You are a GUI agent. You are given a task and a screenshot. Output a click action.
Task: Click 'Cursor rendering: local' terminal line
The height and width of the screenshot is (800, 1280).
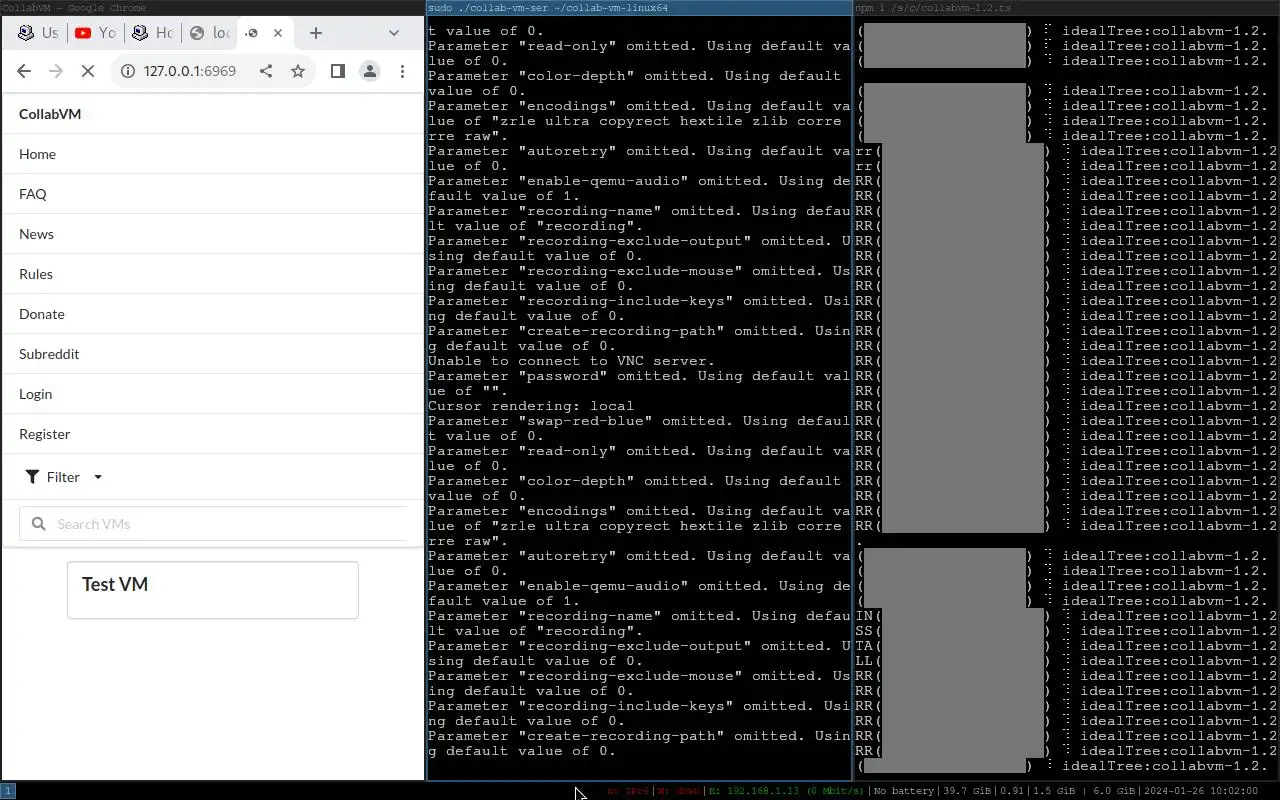pyautogui.click(x=531, y=406)
